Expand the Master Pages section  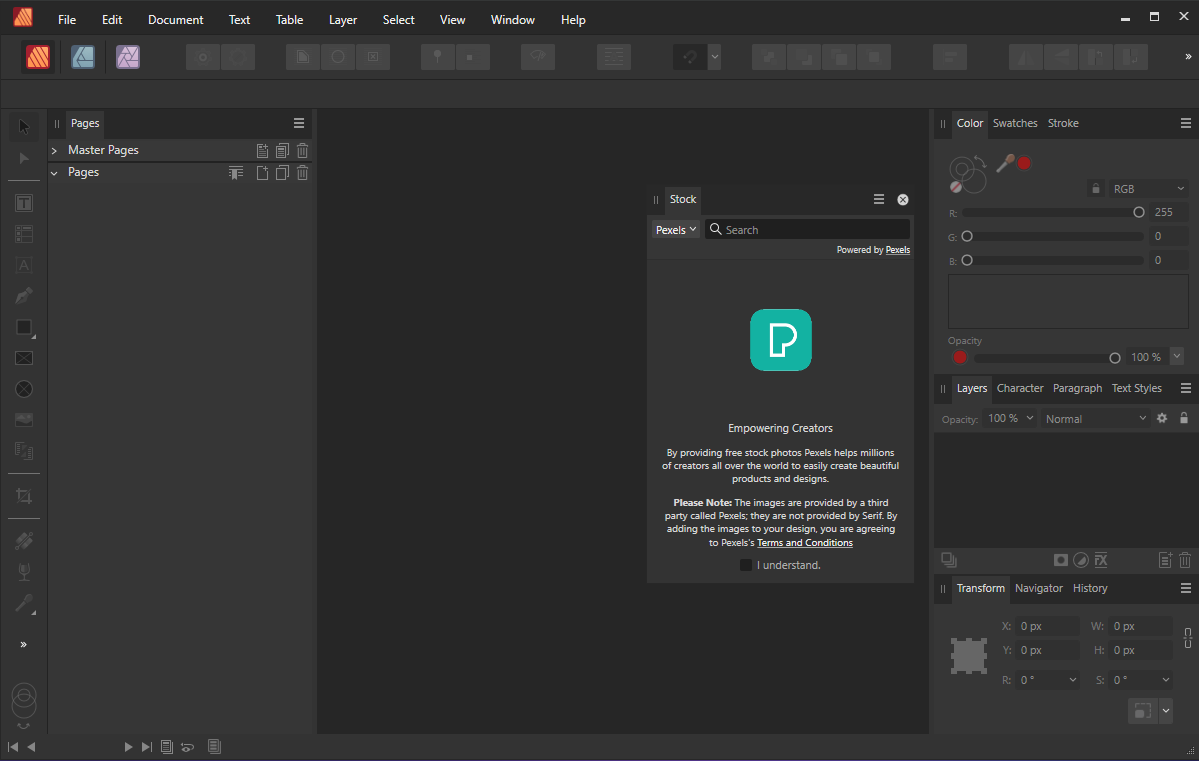[54, 151]
